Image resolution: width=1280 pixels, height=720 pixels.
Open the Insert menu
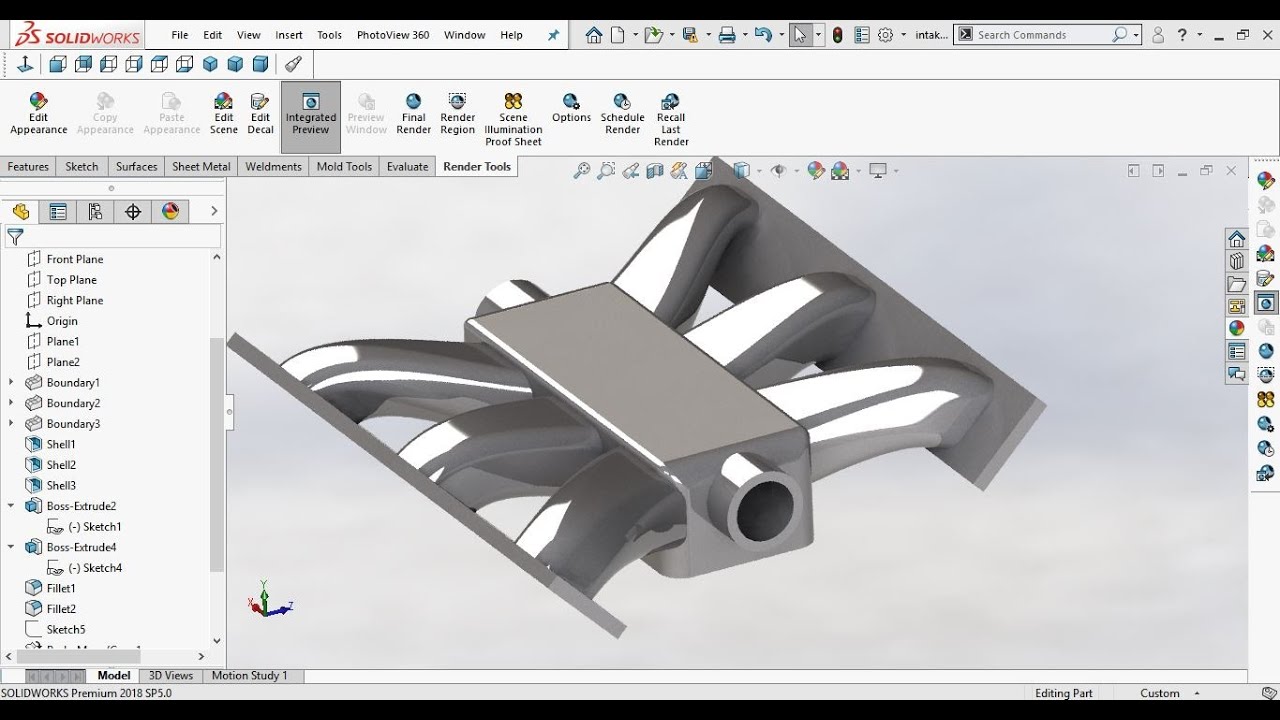(289, 35)
